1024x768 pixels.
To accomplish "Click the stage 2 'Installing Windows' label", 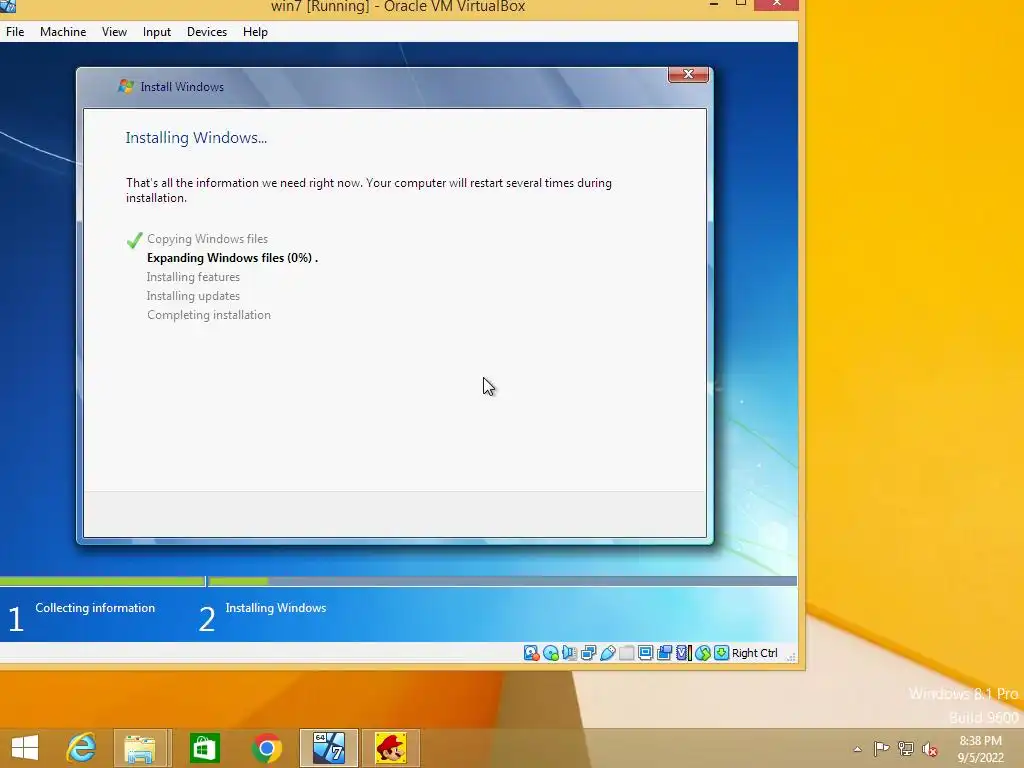I will (x=276, y=608).
